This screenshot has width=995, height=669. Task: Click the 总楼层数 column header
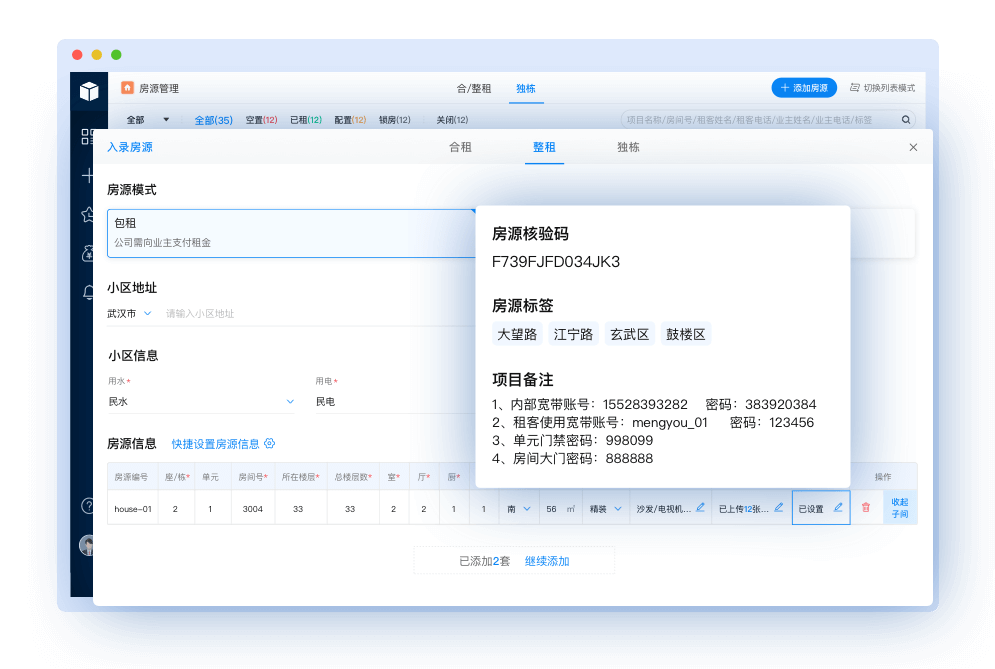(x=353, y=477)
